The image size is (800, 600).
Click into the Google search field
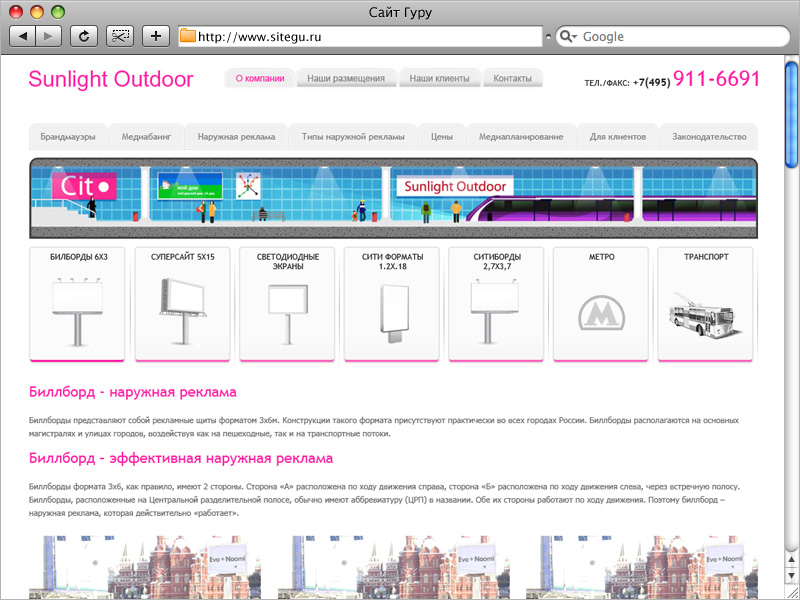point(672,36)
